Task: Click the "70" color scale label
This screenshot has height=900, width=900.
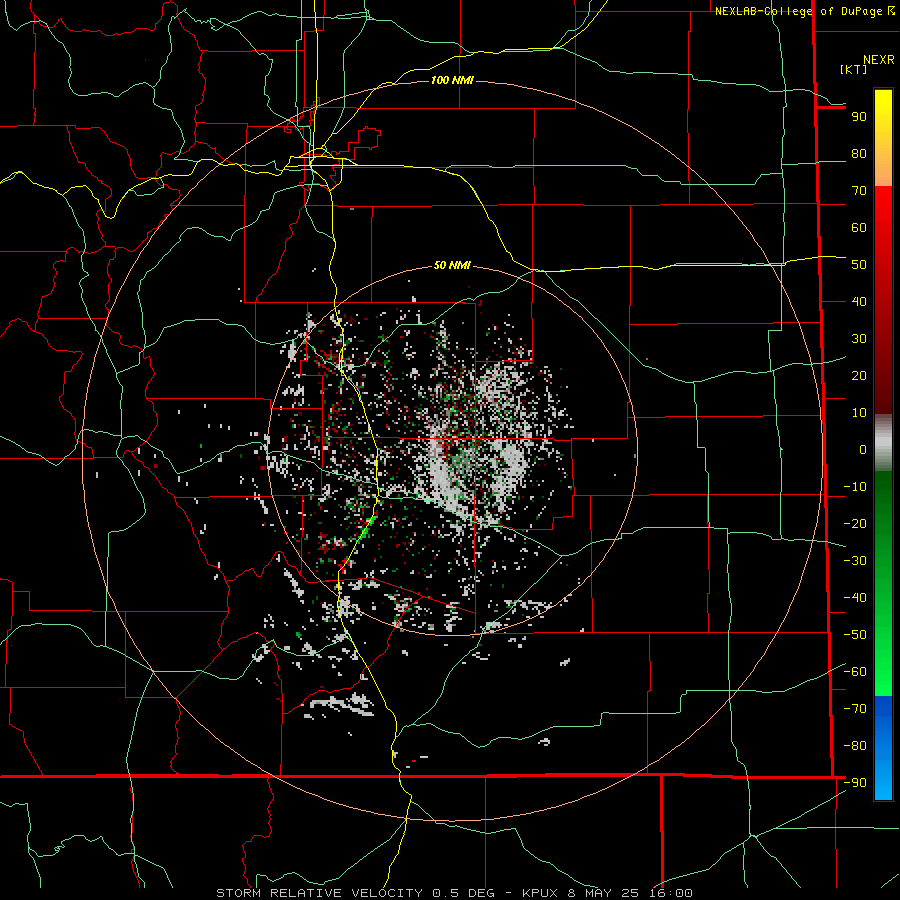Action: [x=859, y=191]
